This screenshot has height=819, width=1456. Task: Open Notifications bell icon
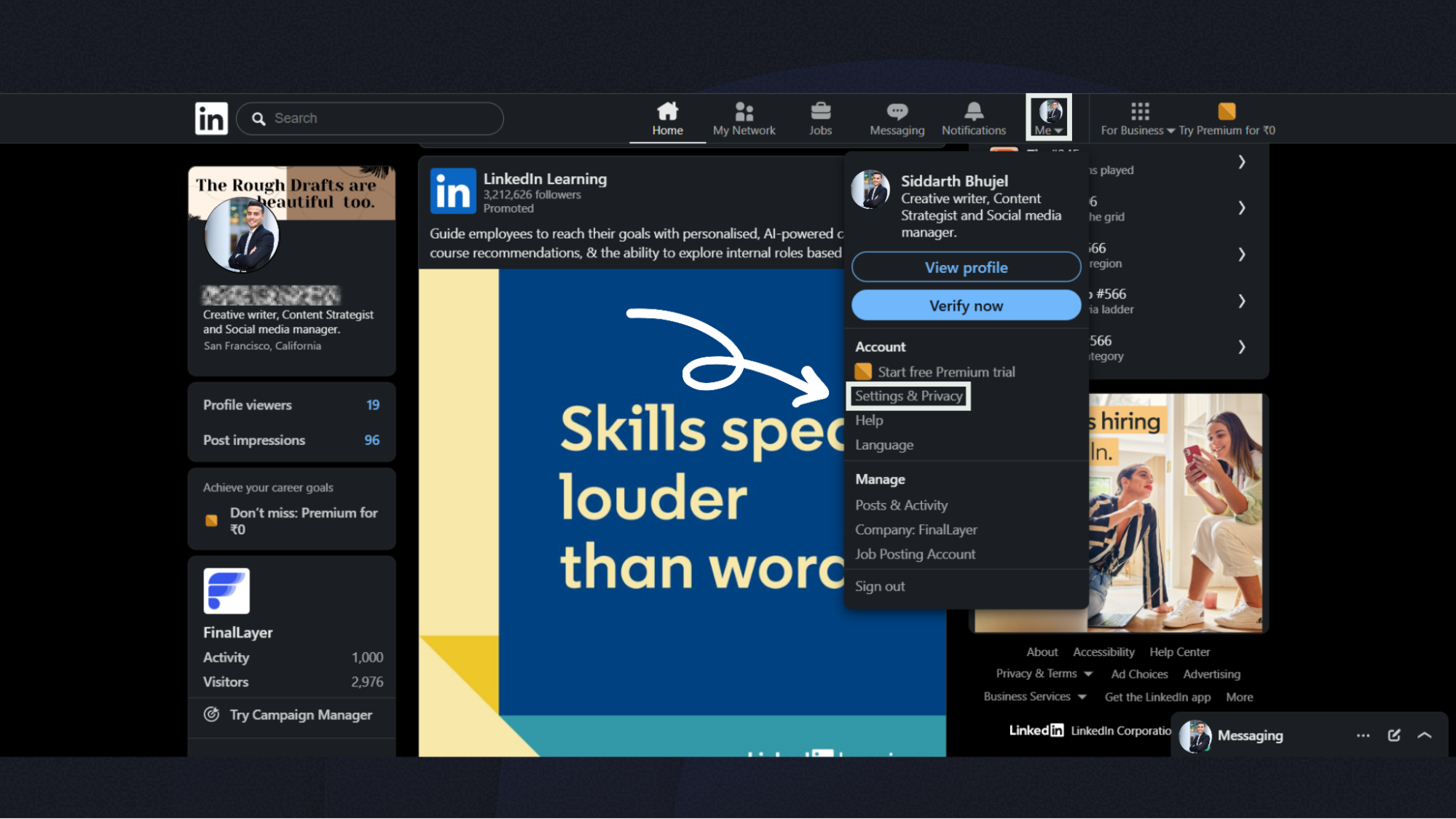tap(973, 111)
